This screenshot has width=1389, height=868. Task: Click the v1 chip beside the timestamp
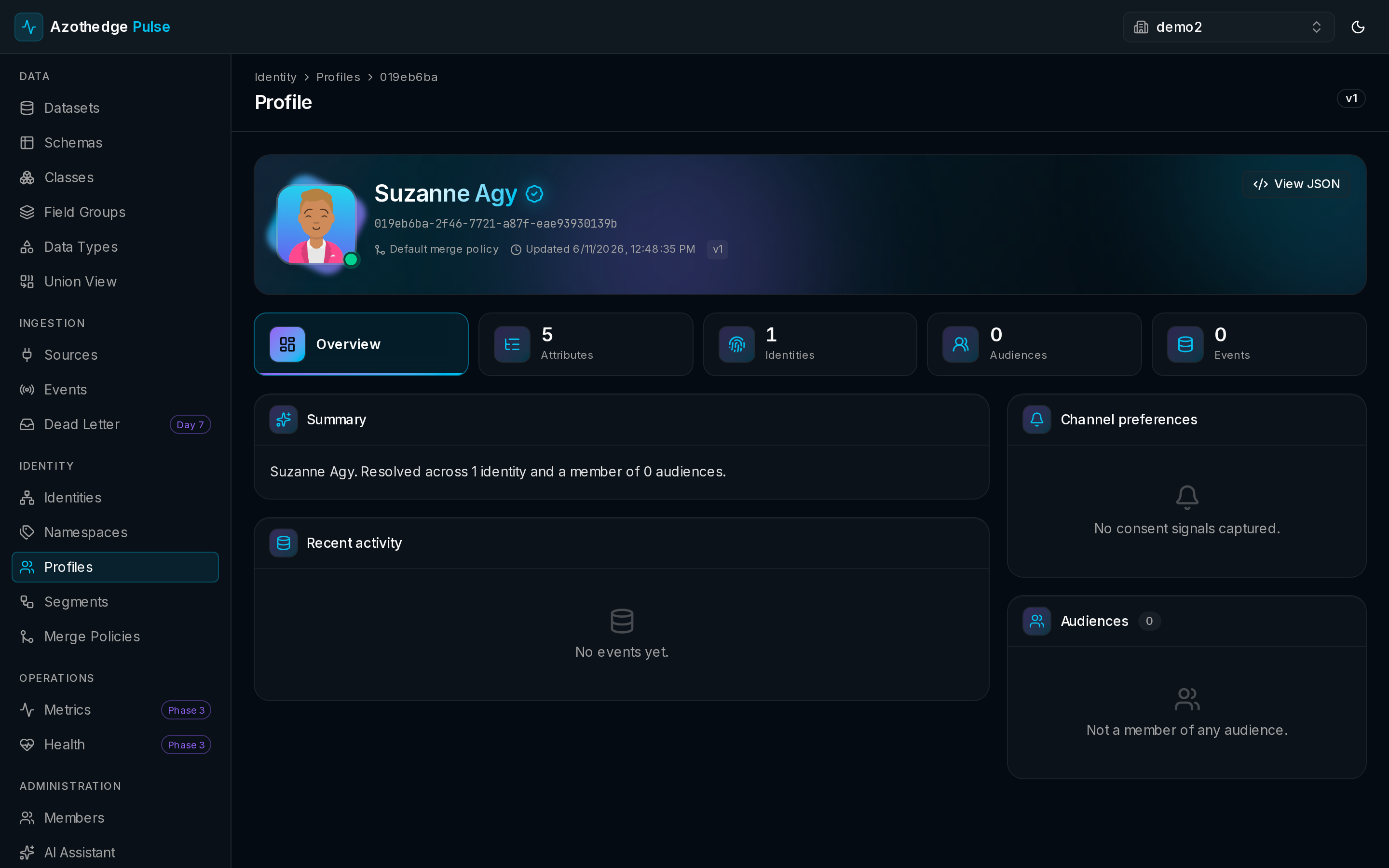(x=718, y=249)
